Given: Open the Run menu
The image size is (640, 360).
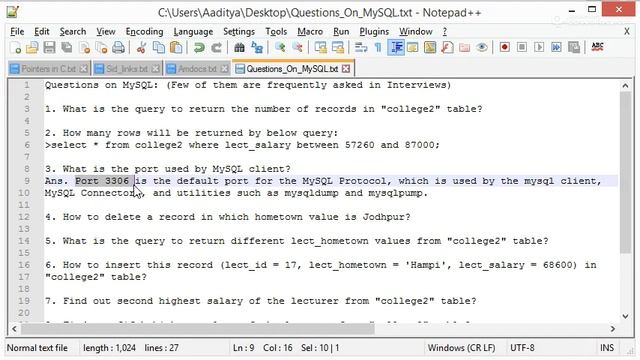Looking at the screenshot, I should (x=341, y=31).
